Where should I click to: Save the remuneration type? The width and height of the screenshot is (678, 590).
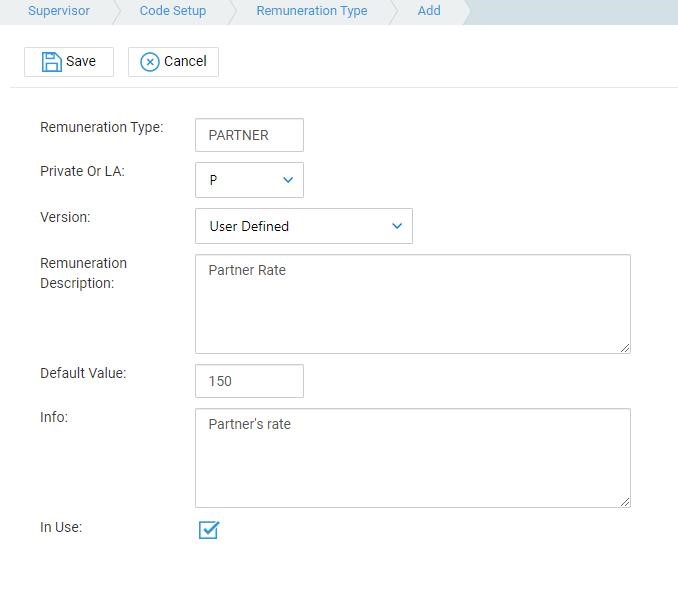click(x=69, y=62)
